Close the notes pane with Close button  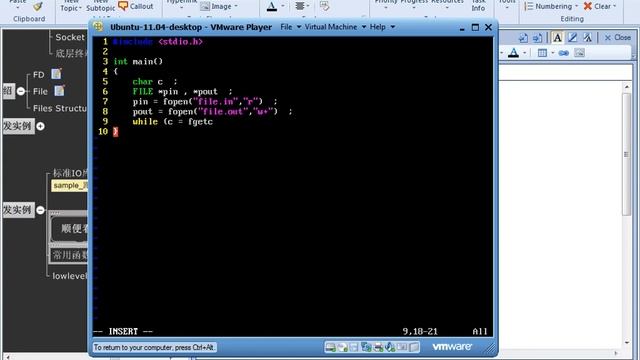click(x=618, y=38)
